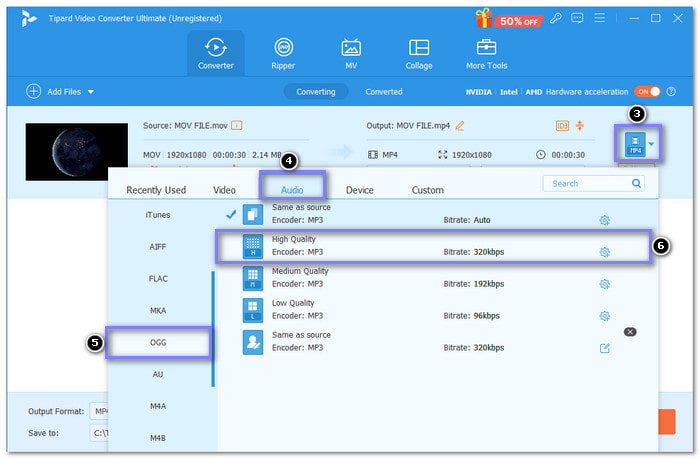Show the Converted list
This screenshot has height=459, width=700.
point(383,92)
